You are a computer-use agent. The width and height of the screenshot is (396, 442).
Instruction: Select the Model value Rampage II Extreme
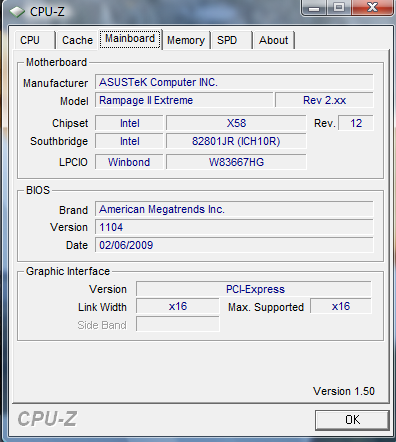[x=184, y=100]
